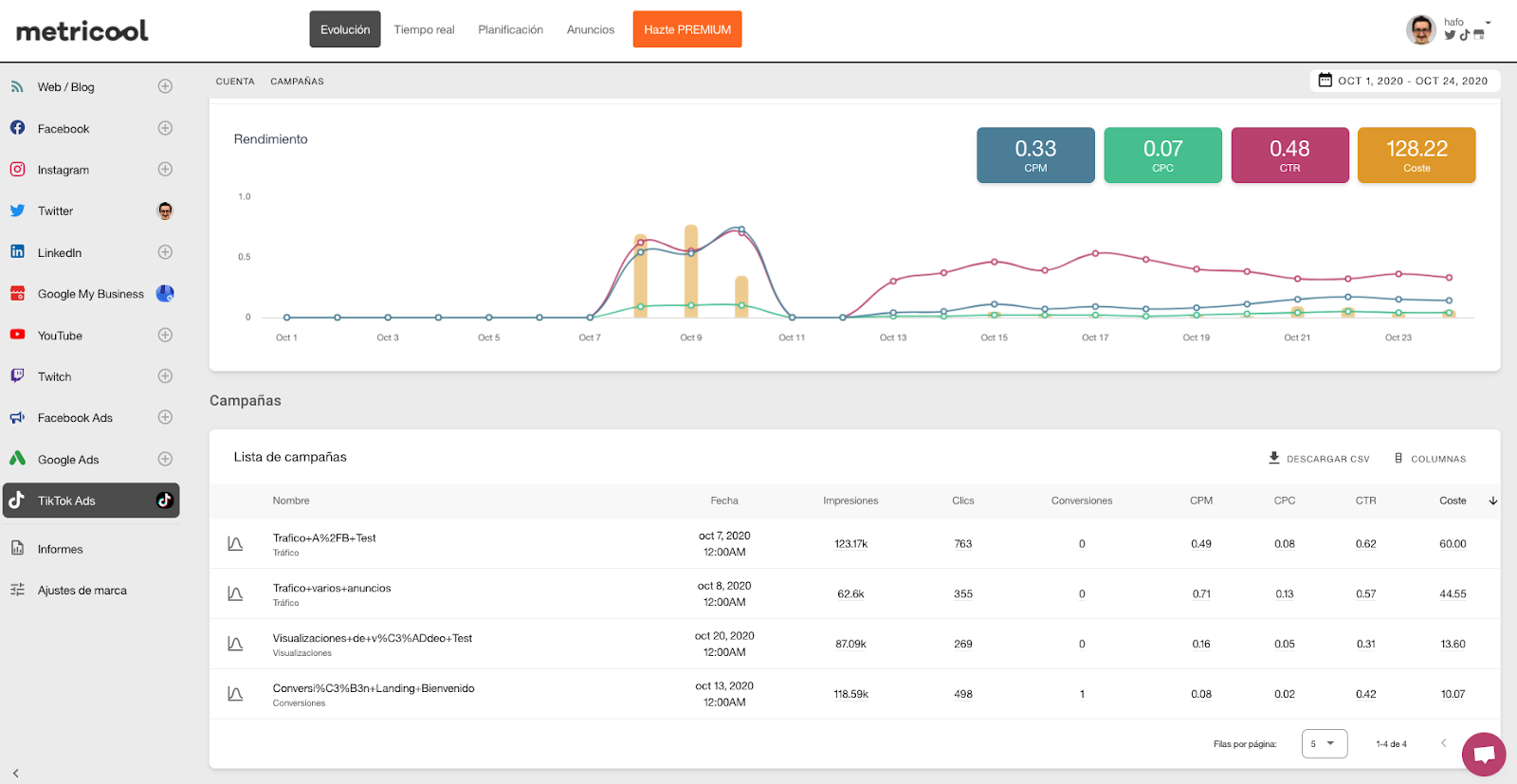Image resolution: width=1517 pixels, height=784 pixels.
Task: Click the Web / Blog RSS icon
Action: pos(17,86)
